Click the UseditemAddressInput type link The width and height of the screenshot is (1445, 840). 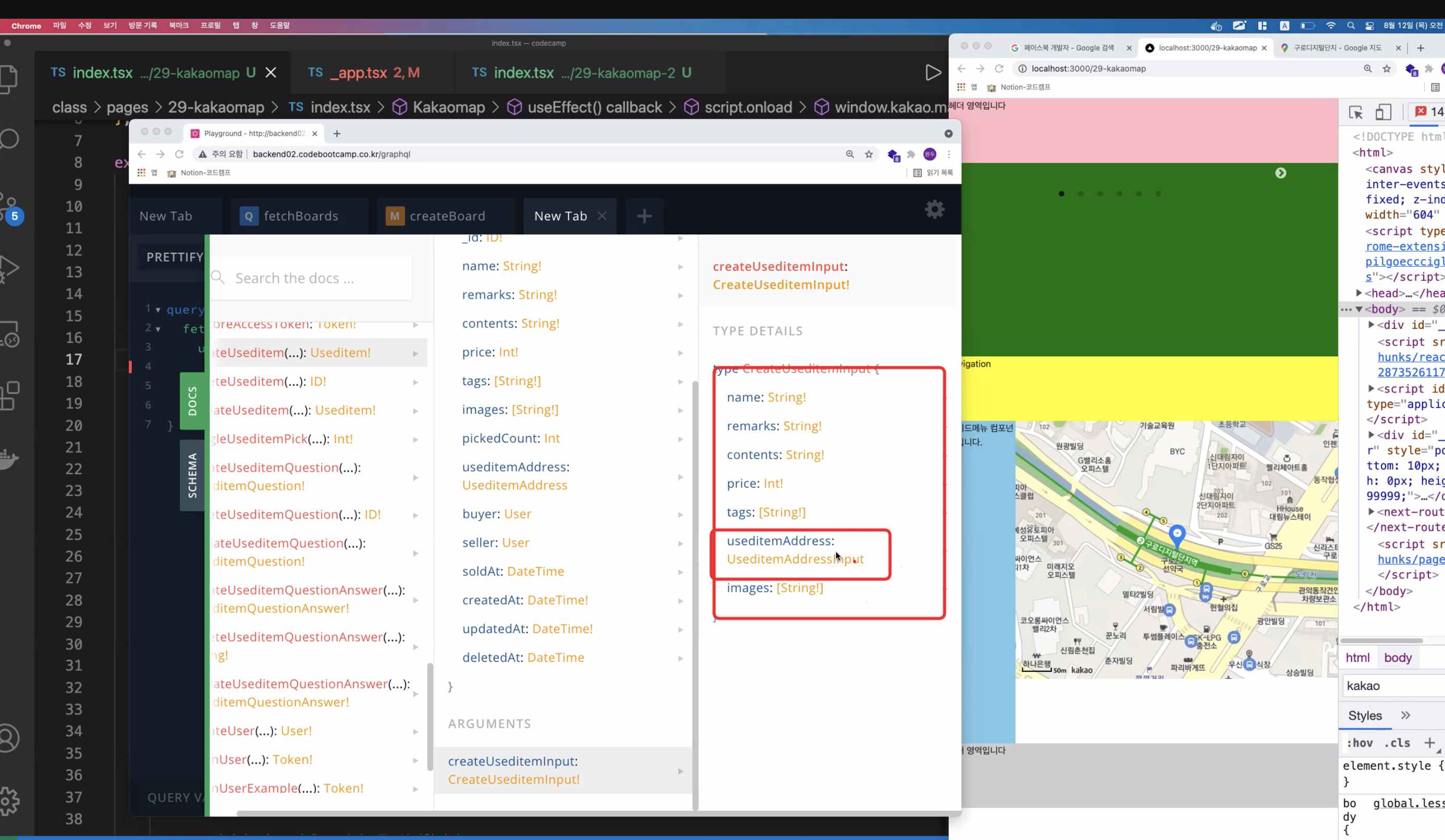(x=795, y=559)
